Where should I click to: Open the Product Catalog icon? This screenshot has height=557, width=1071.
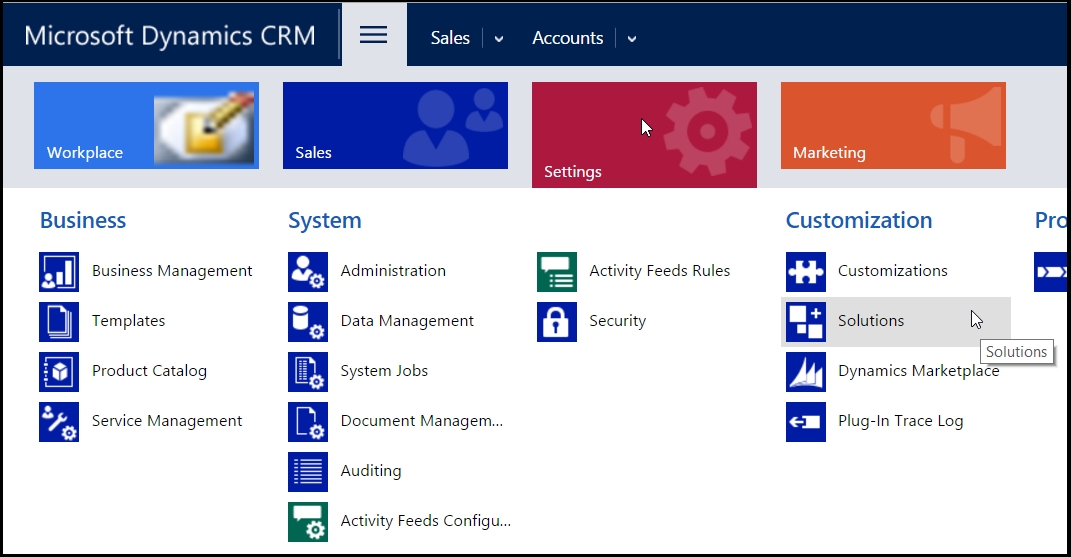59,371
